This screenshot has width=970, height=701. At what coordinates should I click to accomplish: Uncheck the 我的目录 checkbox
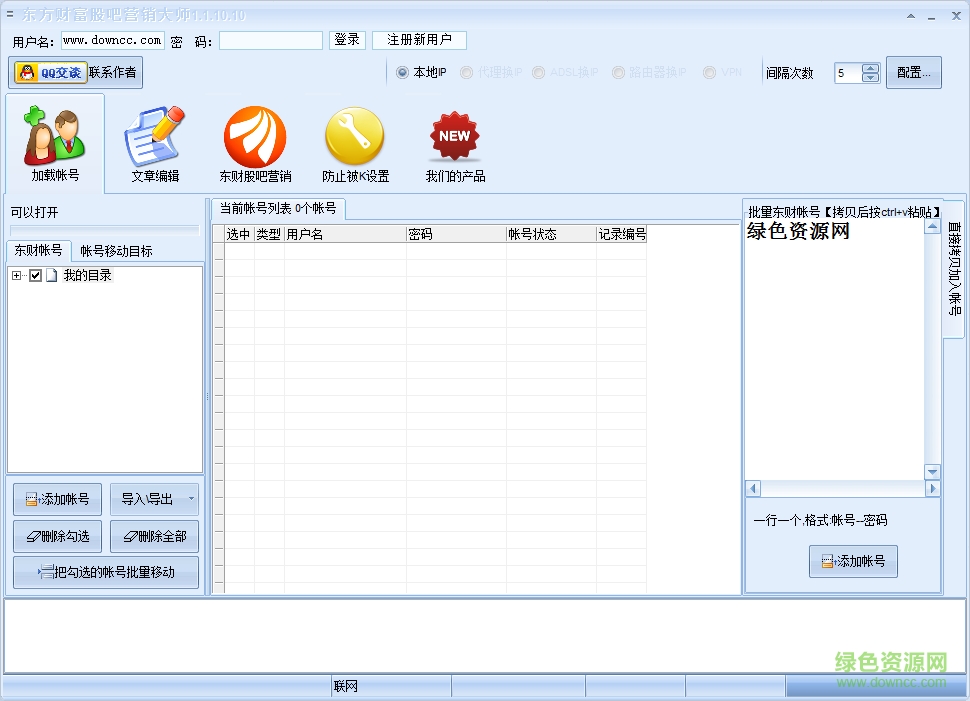tap(35, 274)
